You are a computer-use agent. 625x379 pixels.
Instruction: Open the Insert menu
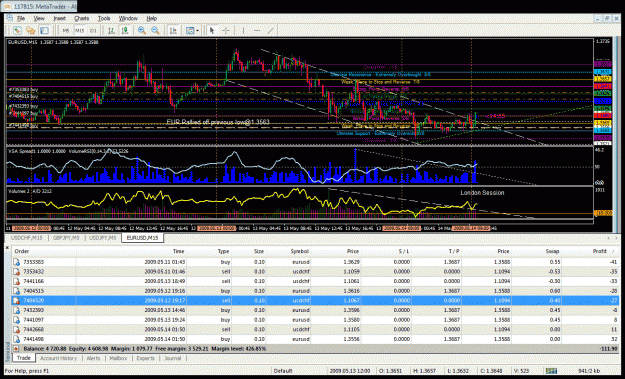coord(59,18)
